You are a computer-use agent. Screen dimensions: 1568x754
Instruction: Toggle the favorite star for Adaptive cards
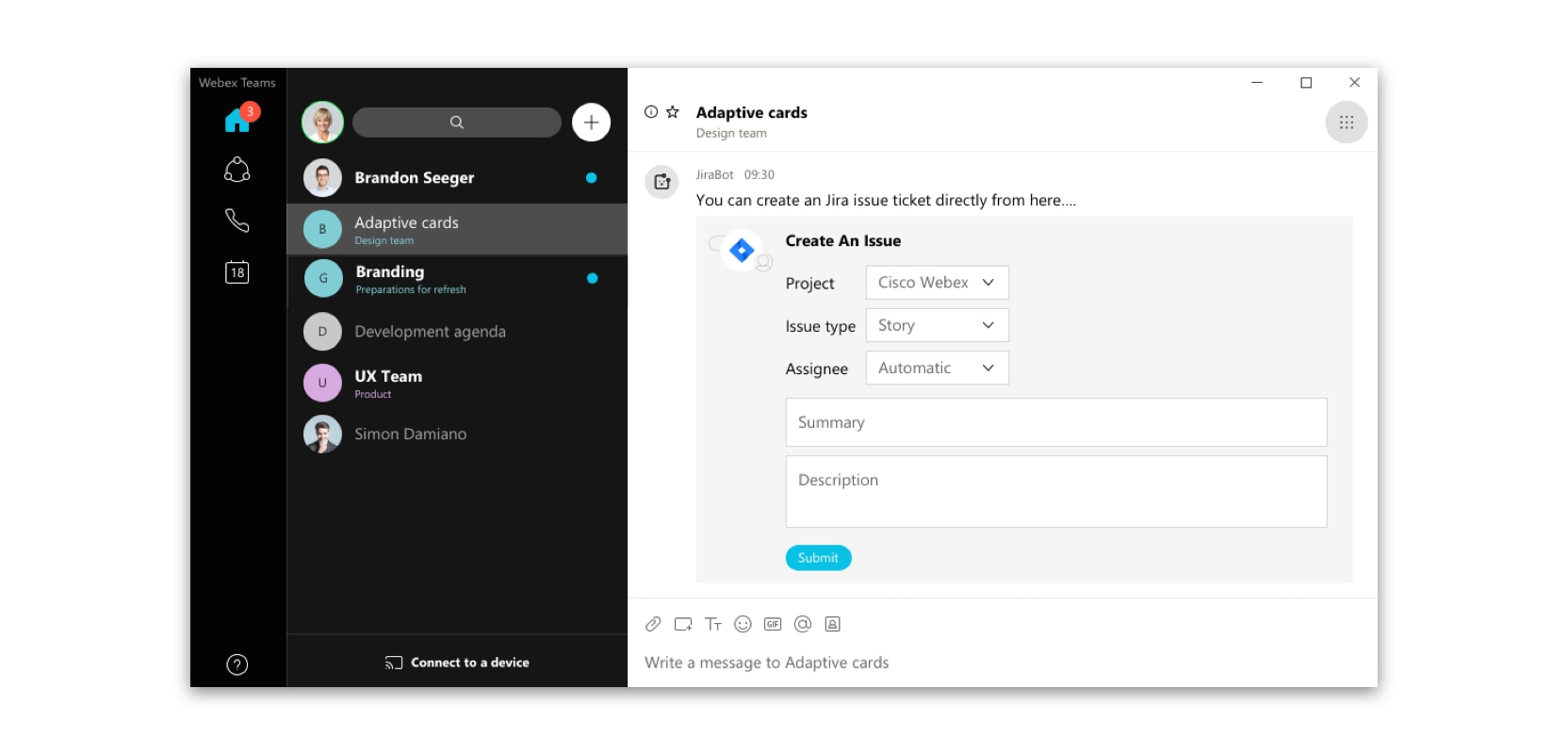(673, 111)
